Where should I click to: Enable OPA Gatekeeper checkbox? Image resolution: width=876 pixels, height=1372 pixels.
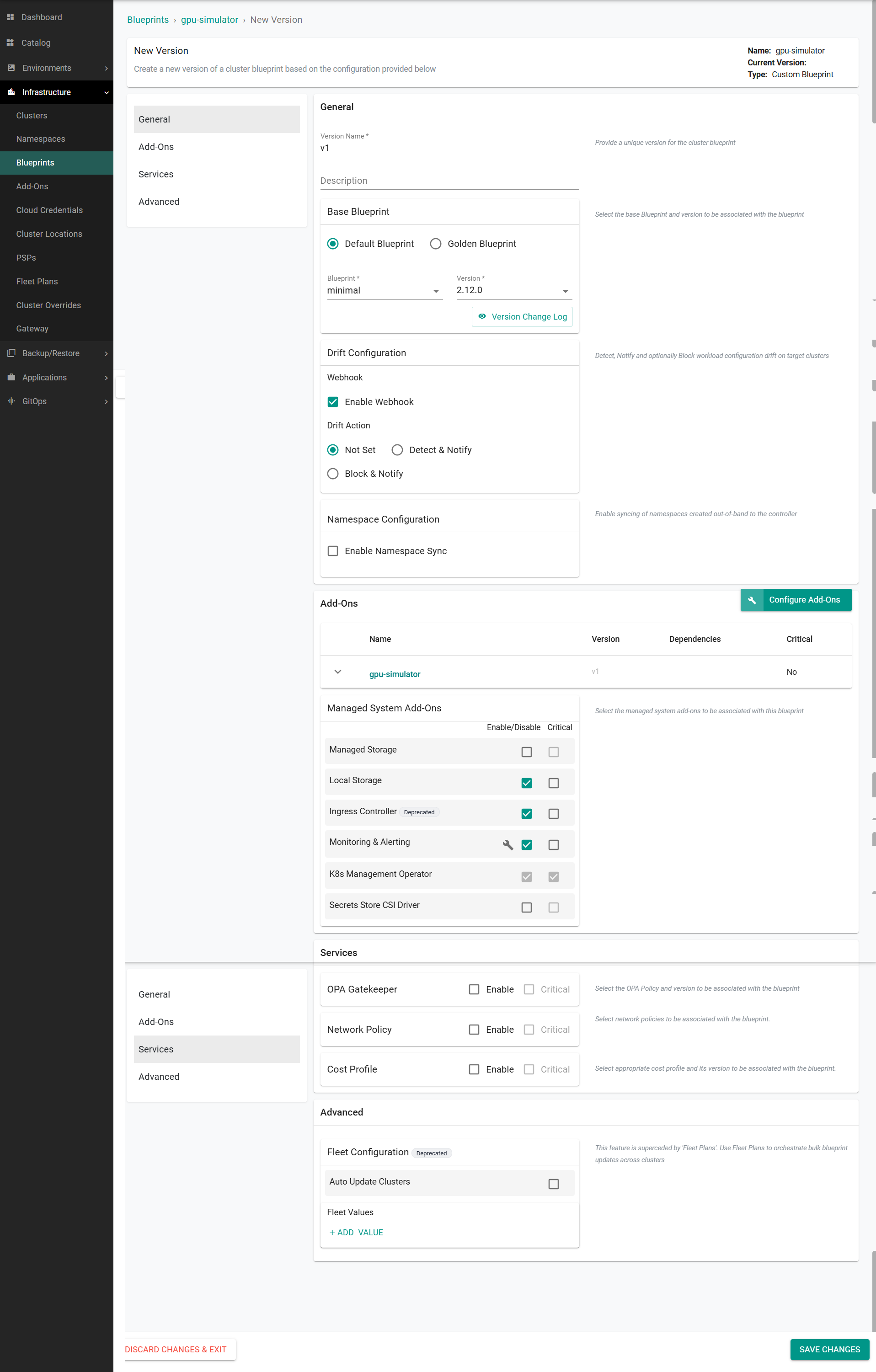pyautogui.click(x=474, y=990)
